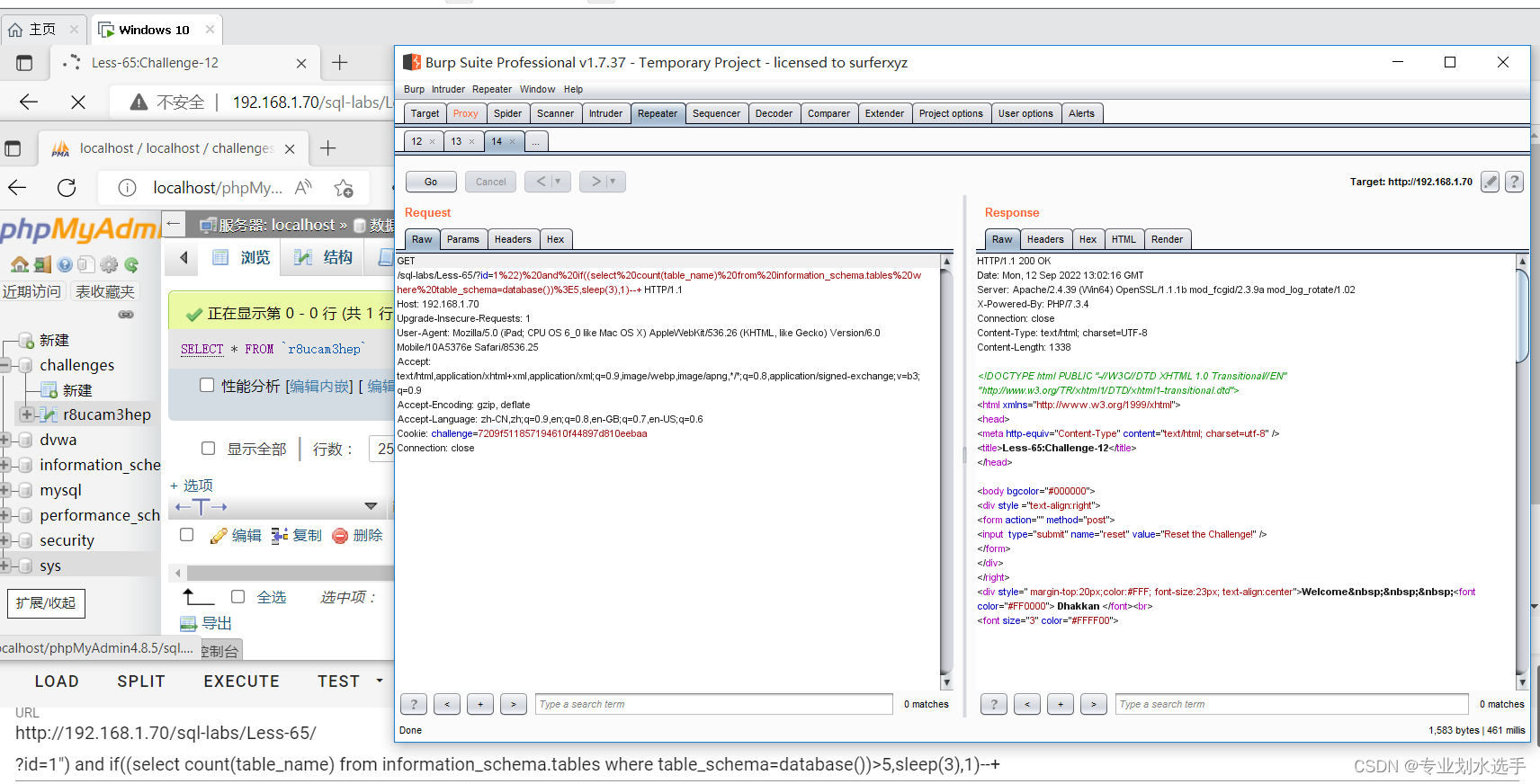Click the response pane vertical scrollbar

(1522, 472)
